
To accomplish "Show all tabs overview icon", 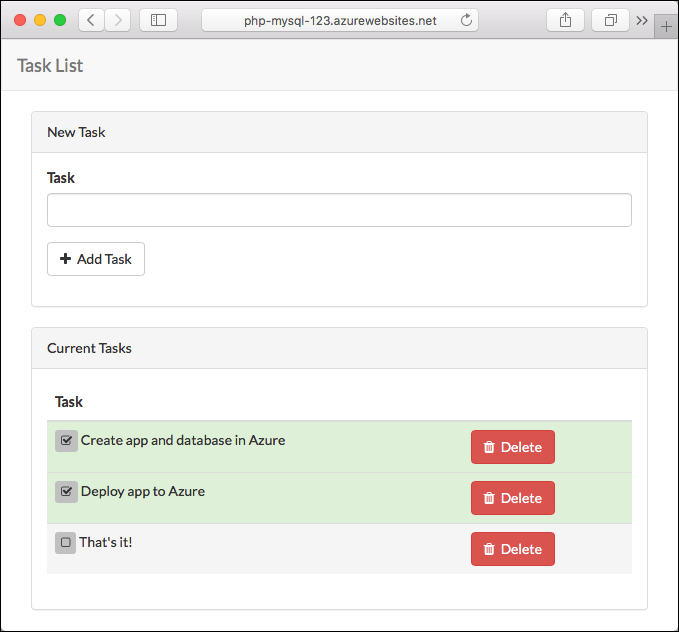I will (x=610, y=20).
